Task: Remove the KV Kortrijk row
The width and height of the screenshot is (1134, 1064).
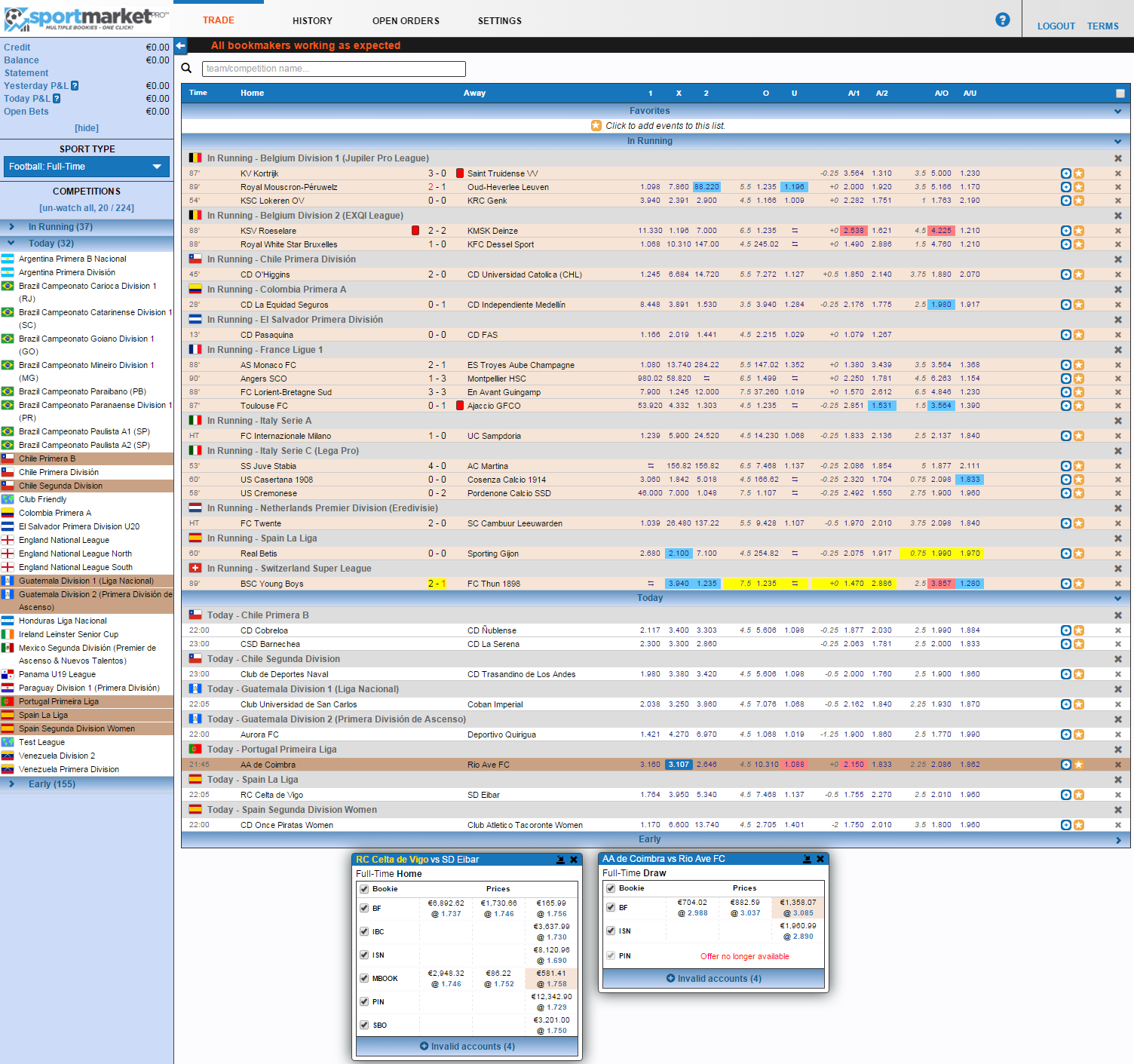Action: (1118, 173)
